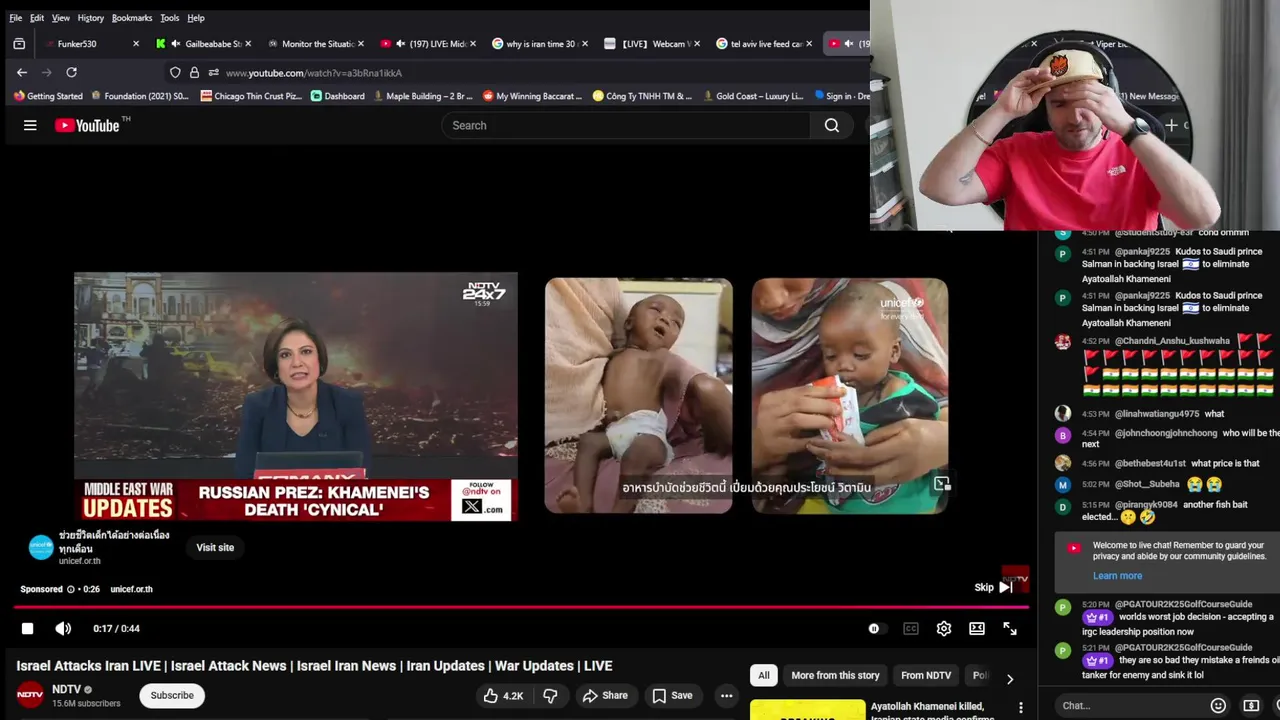Select the From NDTV chip
This screenshot has width=1280, height=720.
click(x=926, y=675)
